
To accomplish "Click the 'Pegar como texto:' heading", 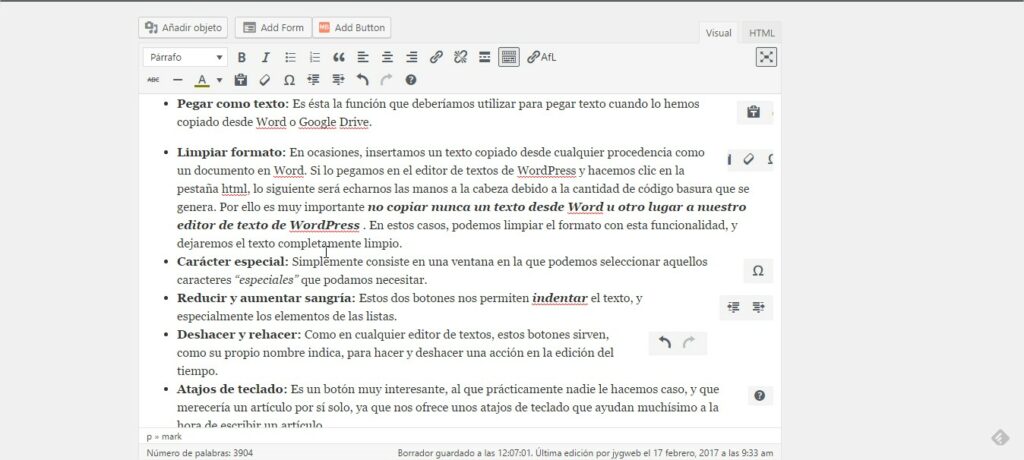I will (x=232, y=104).
